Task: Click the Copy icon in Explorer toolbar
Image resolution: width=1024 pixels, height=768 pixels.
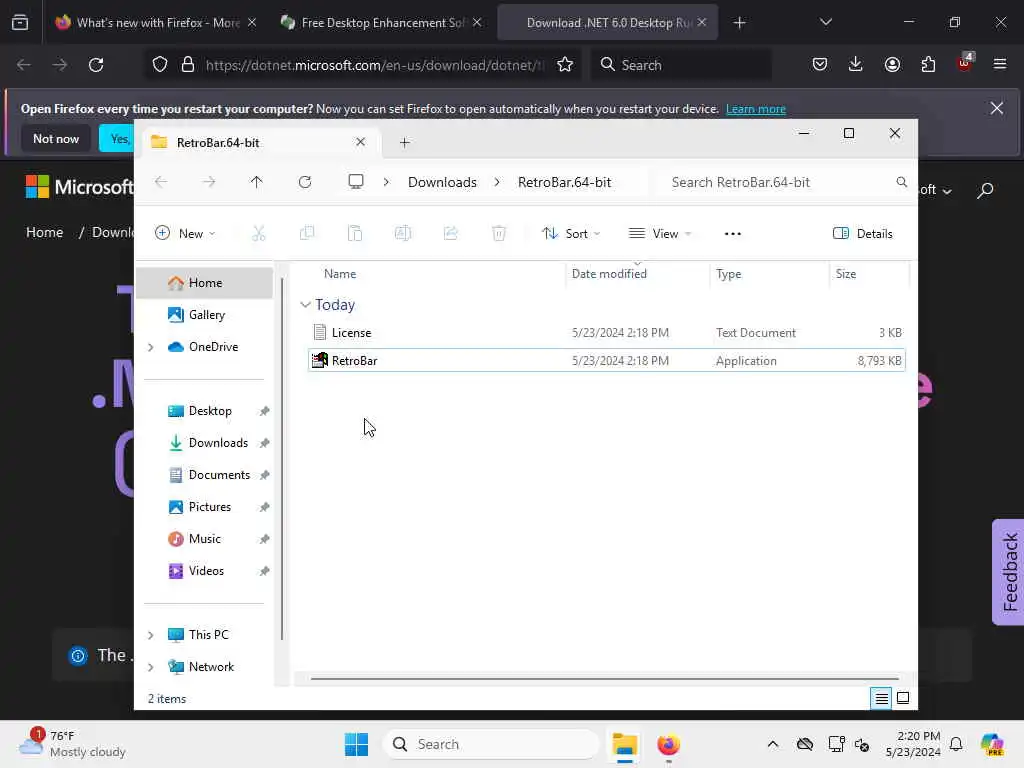Action: (306, 233)
